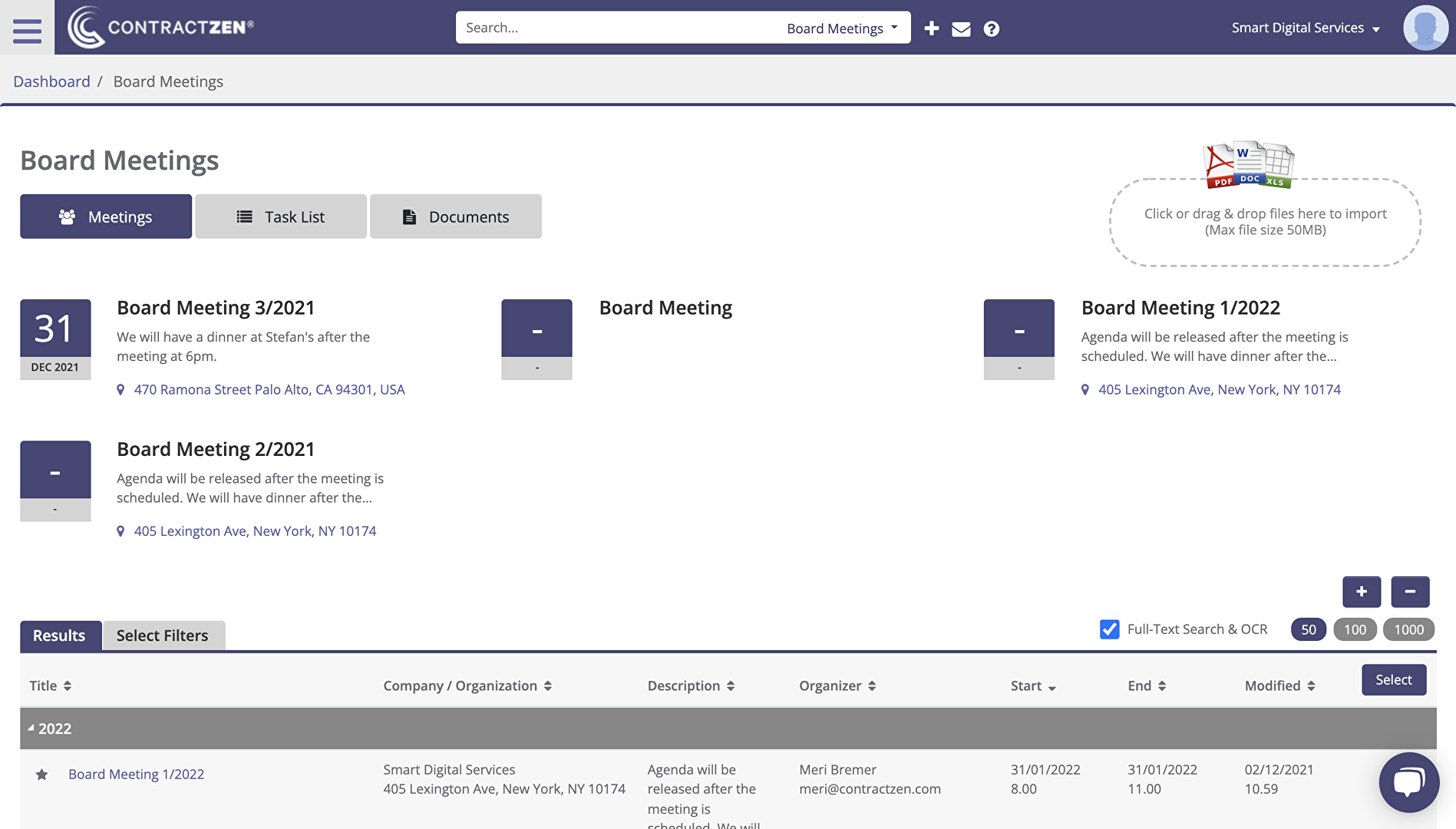1456x829 pixels.
Task: Open Board Meeting 1/2022 card title
Action: click(1180, 308)
